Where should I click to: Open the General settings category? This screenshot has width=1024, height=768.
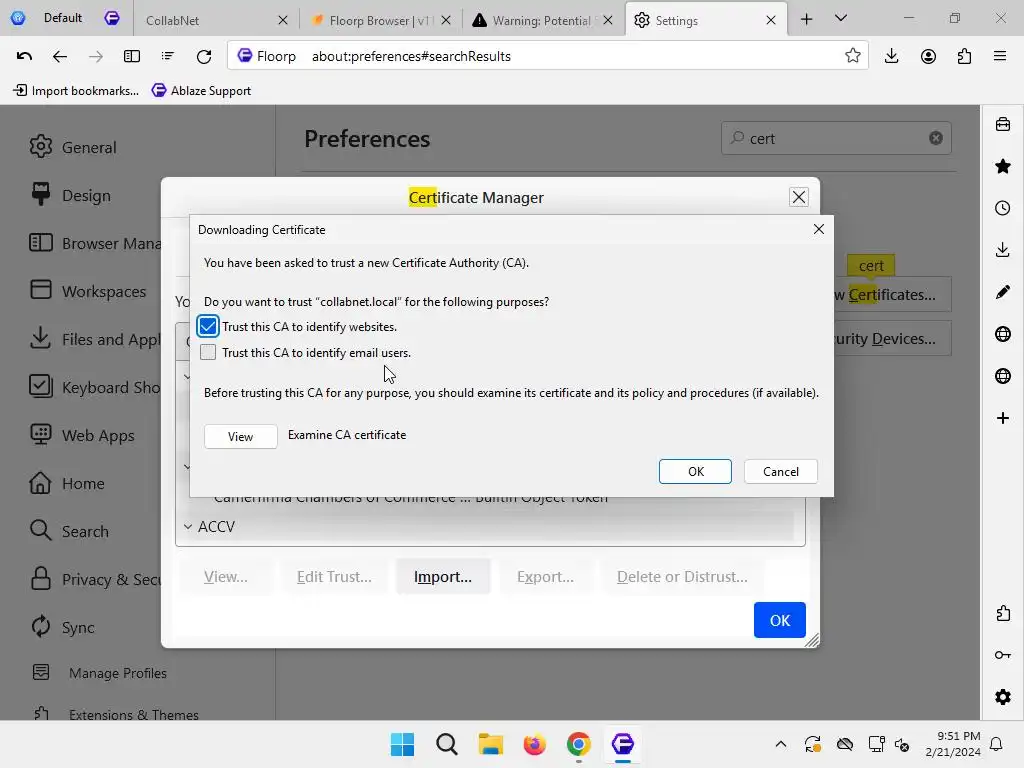click(x=73, y=147)
